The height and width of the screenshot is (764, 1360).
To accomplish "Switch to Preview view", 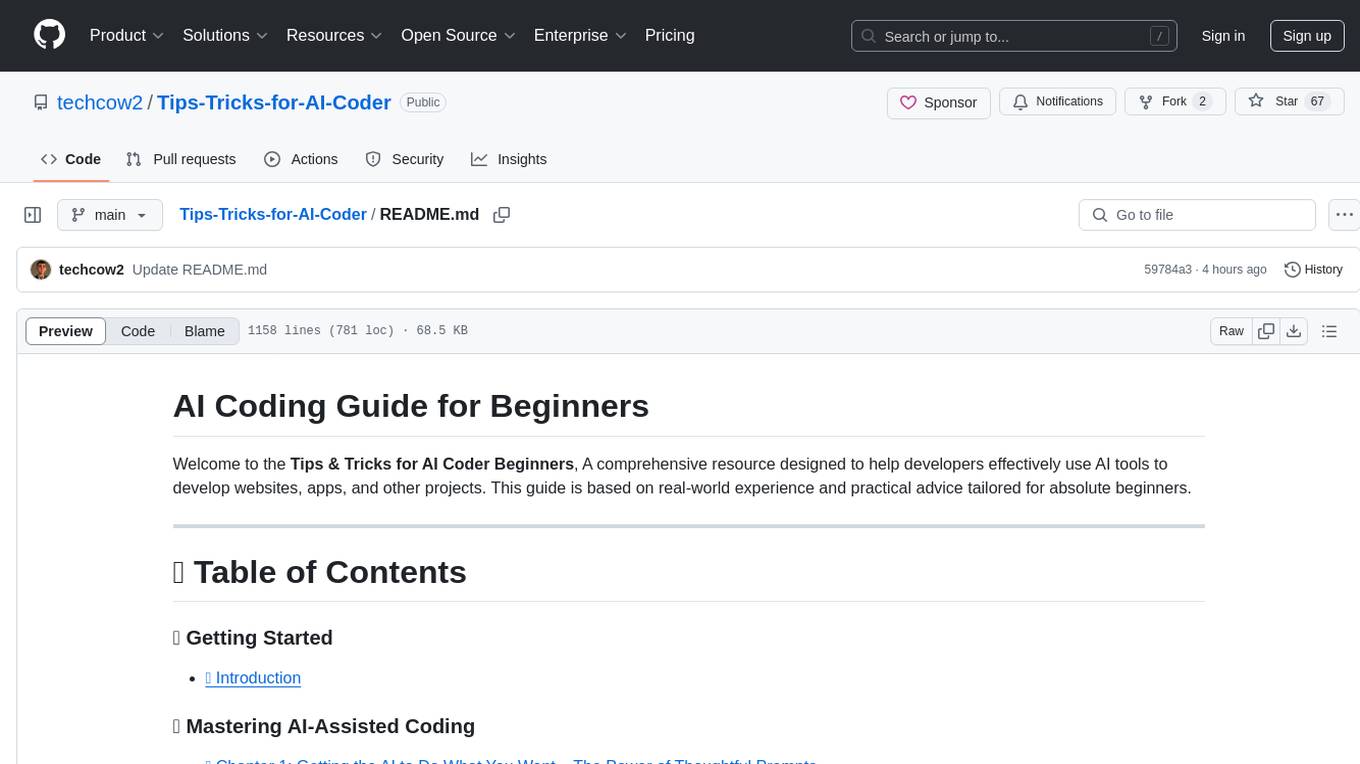I will 66,331.
